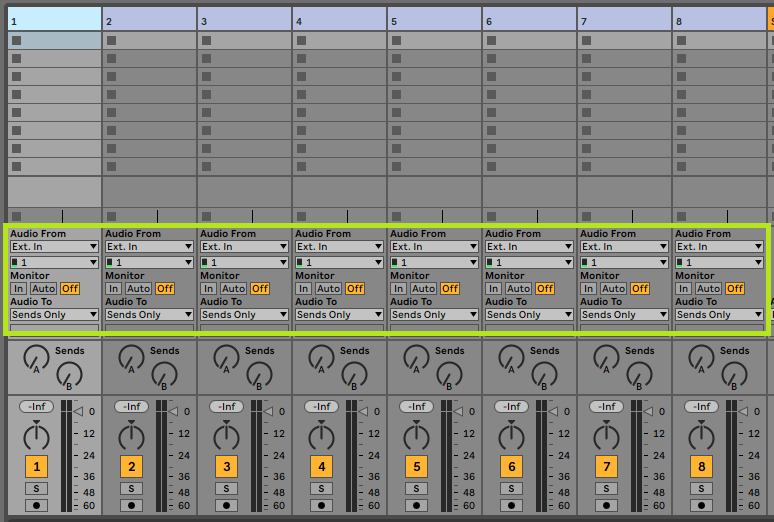
Task: Set track 2 Monitor to Auto
Action: click(x=138, y=288)
